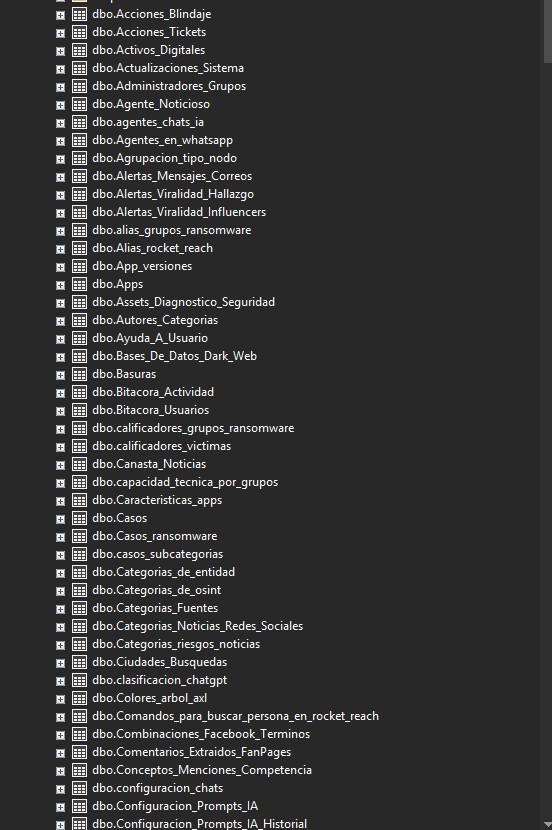Select table icon of dbo.Agentes_en_whatsapp
This screenshot has height=830, width=552.
point(79,140)
